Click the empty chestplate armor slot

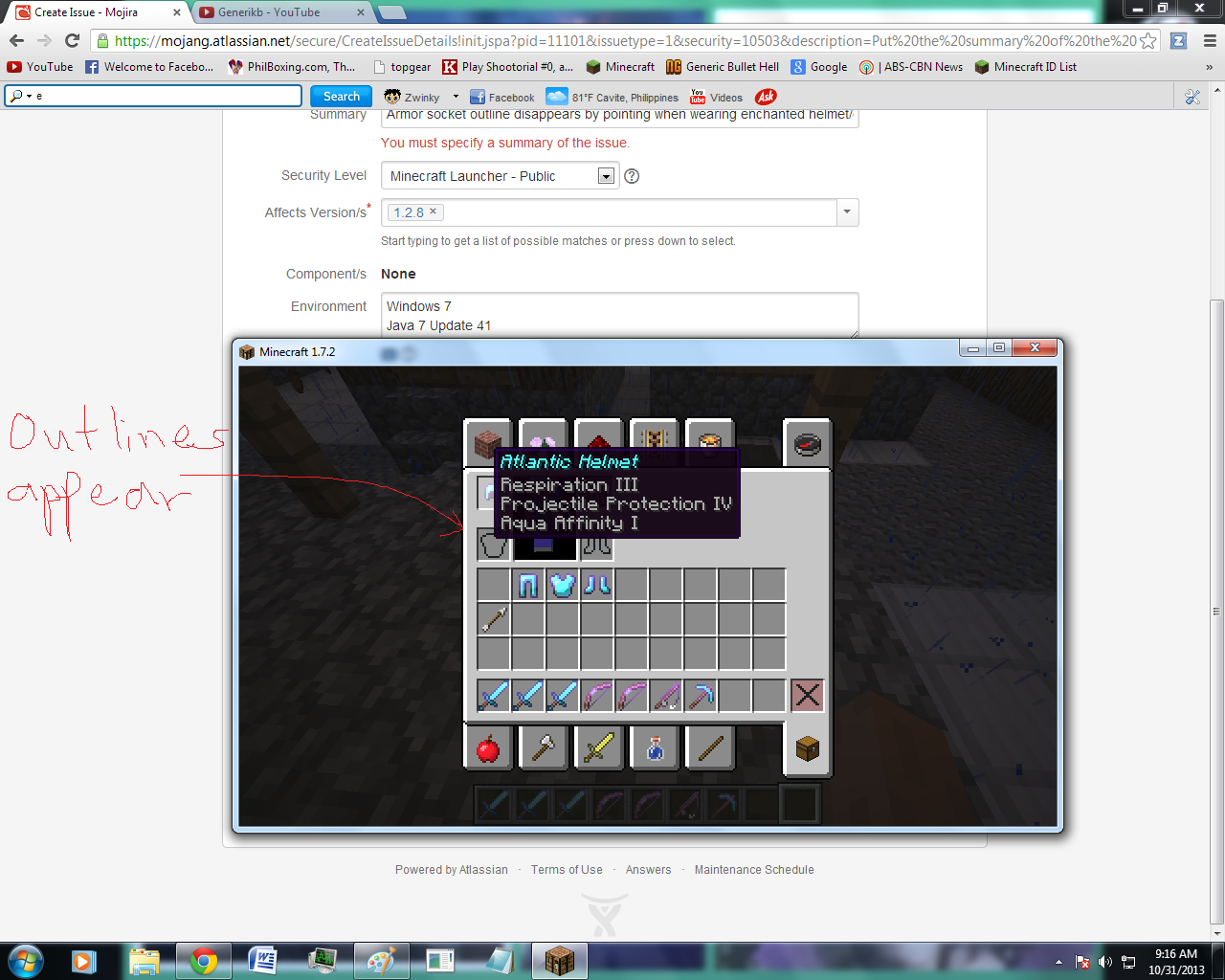coord(494,545)
